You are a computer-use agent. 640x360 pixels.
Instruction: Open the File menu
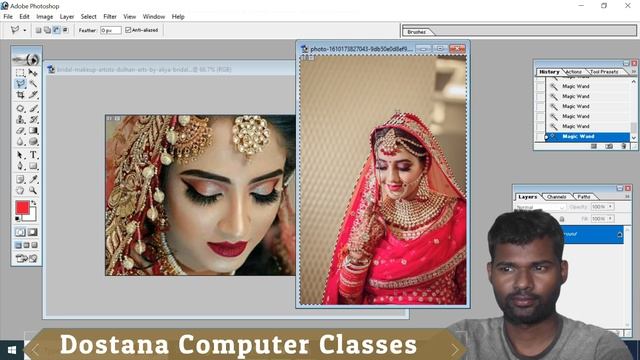pyautogui.click(x=8, y=17)
